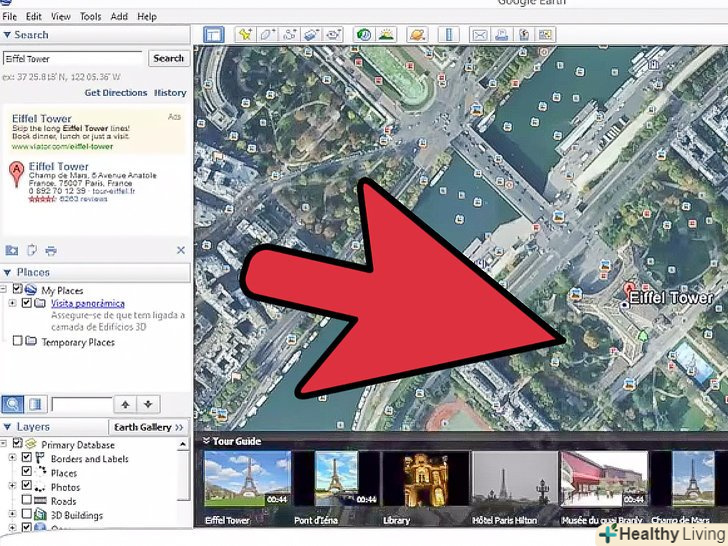Open the View menu
The image size is (728, 546).
(61, 17)
